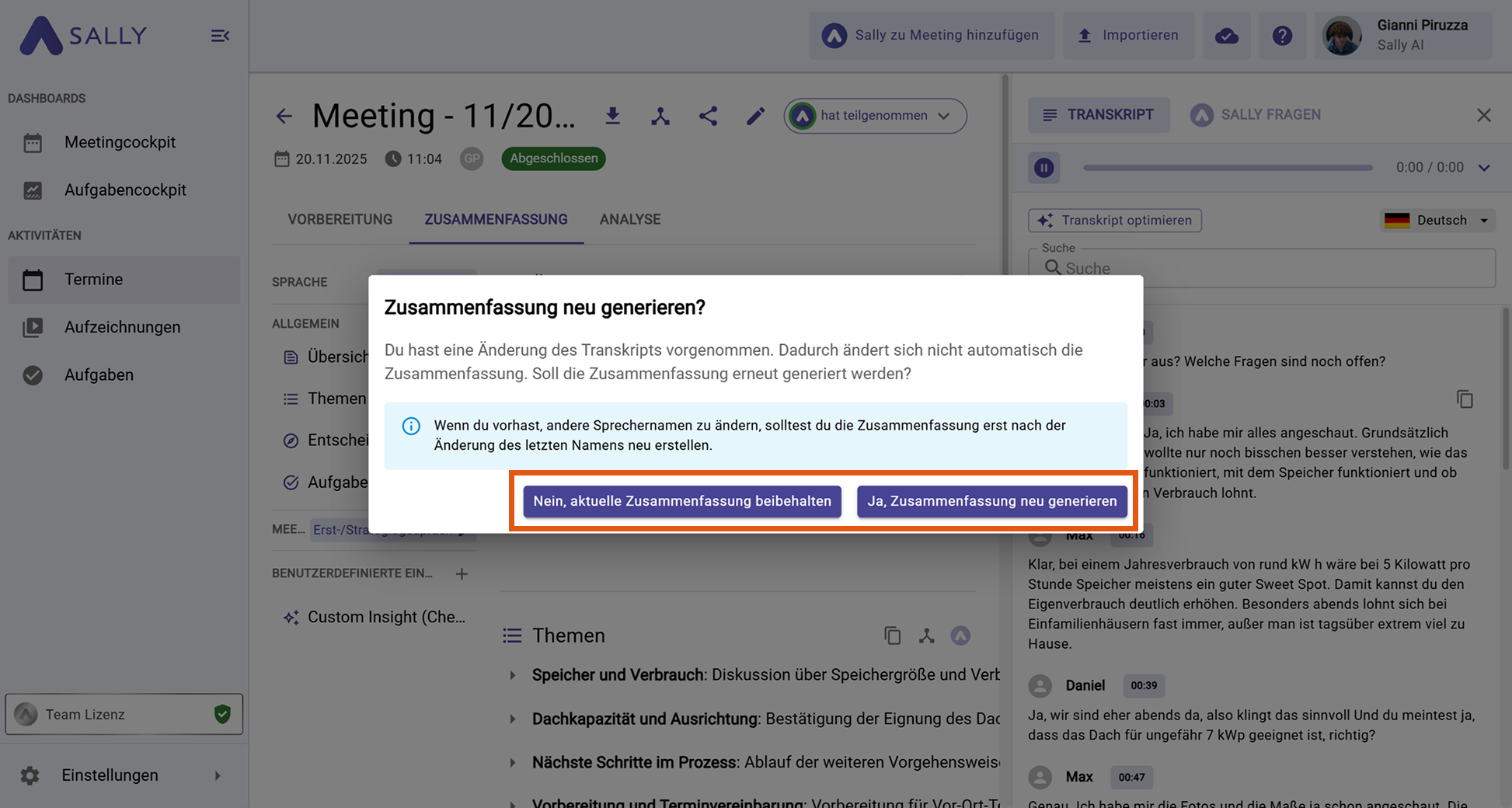The height and width of the screenshot is (808, 1512).
Task: Click 'Ja, Zusammenfassung neu generieren' button
Action: point(991,501)
